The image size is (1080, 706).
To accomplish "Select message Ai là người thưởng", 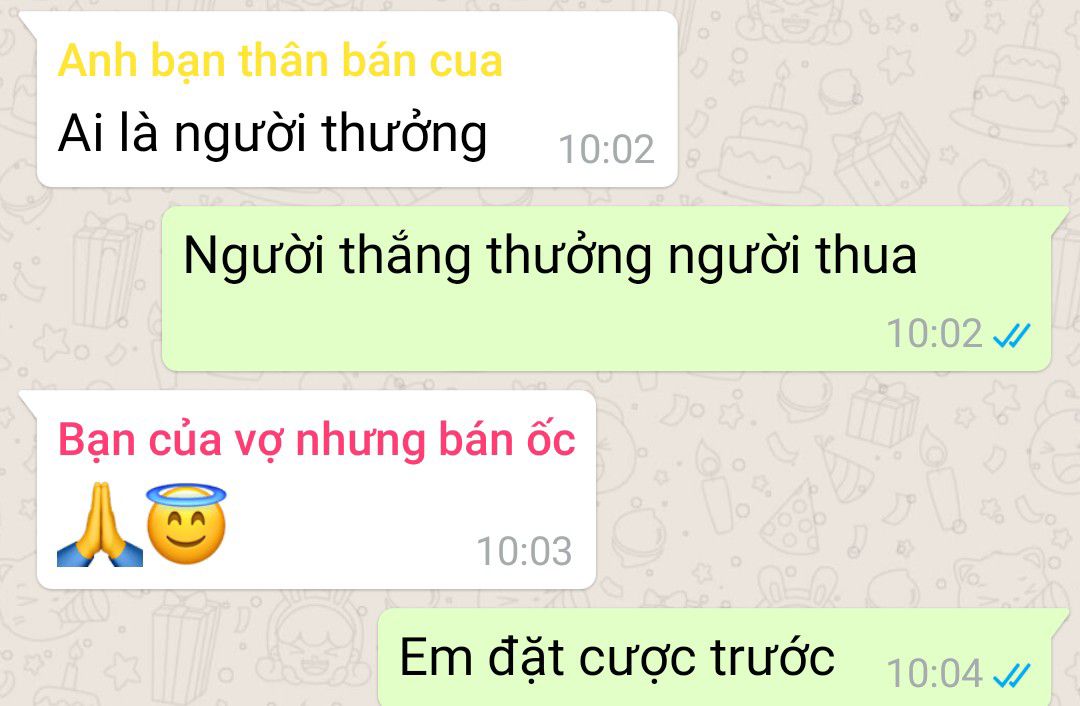I will 273,133.
